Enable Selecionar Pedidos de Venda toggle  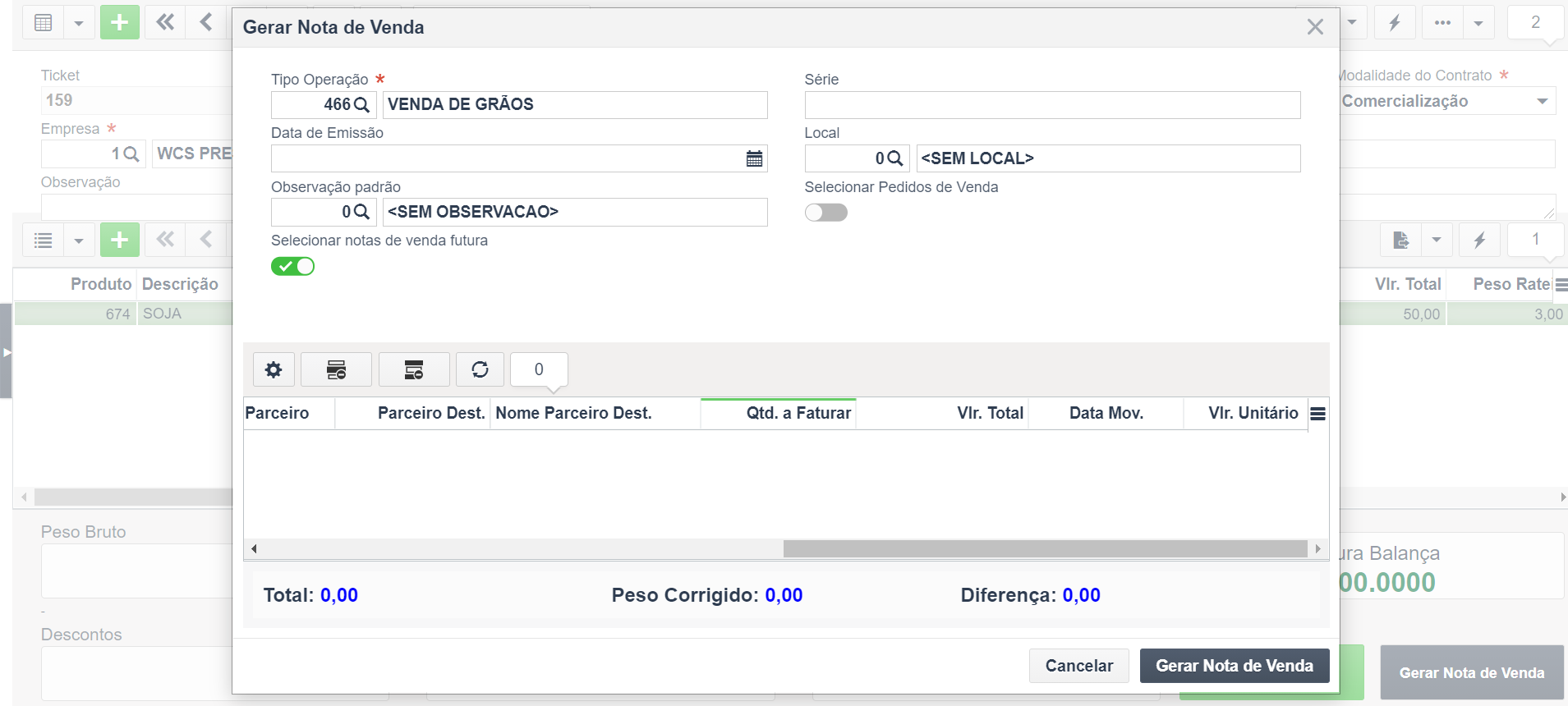(825, 213)
